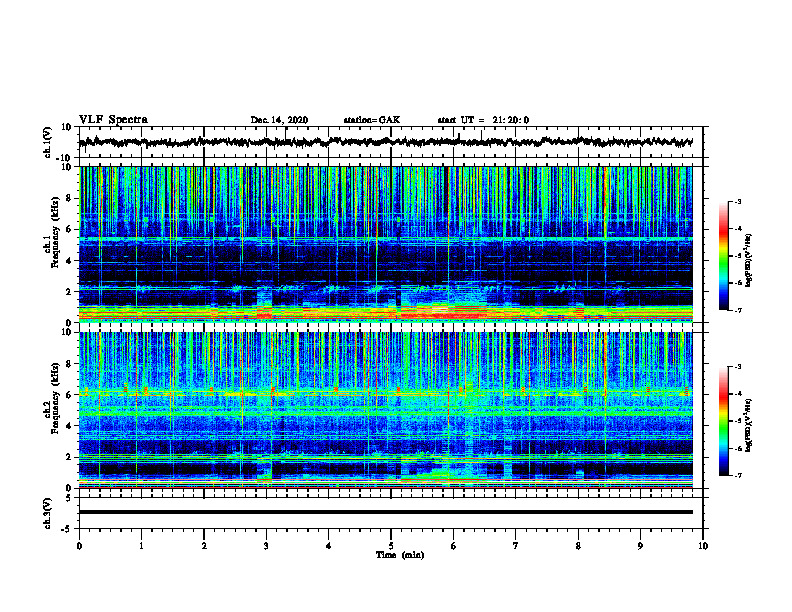This screenshot has width=792, height=612.
Task: Click the 8 tick on Time axis
Action: 578,546
